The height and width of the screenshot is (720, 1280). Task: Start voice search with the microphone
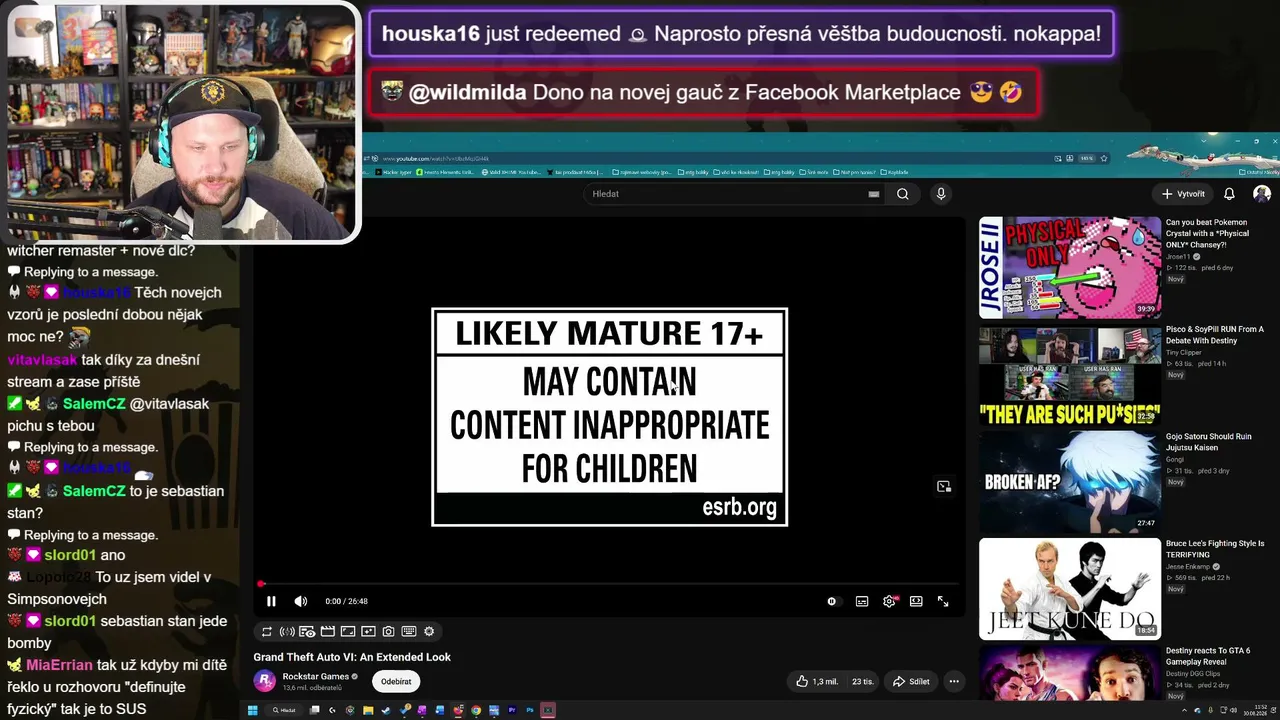941,194
